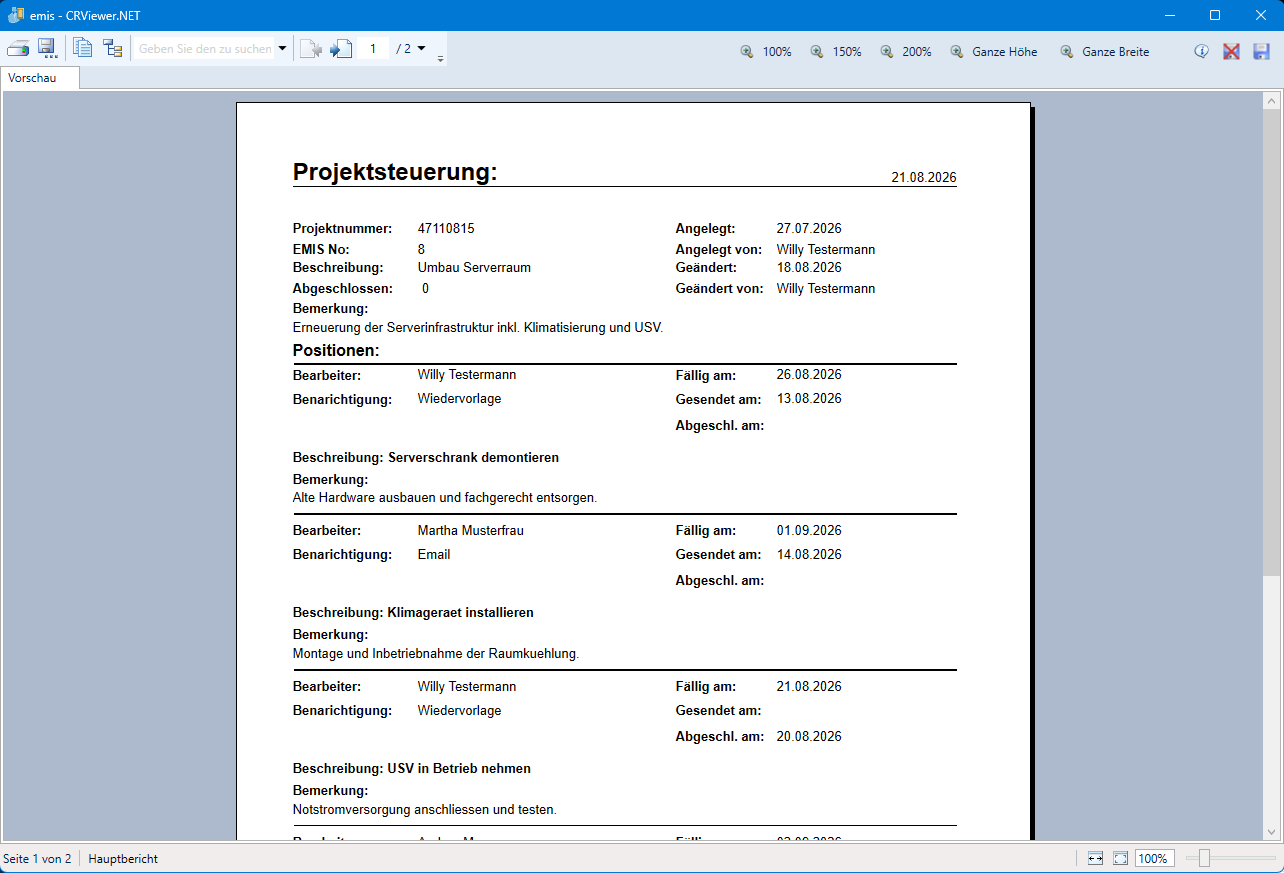Viewport: 1284px width, 873px height.
Task: Click the blue floppy disk save icon
Action: [1261, 51]
